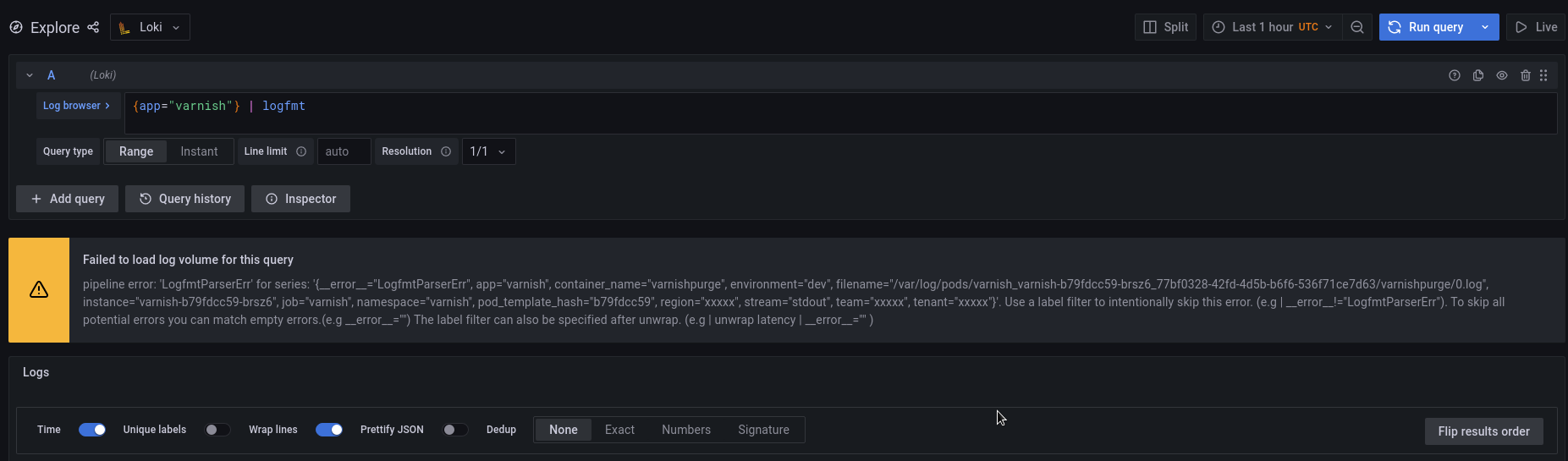Flip results order
This screenshot has width=1568, height=461.
[x=1483, y=431]
